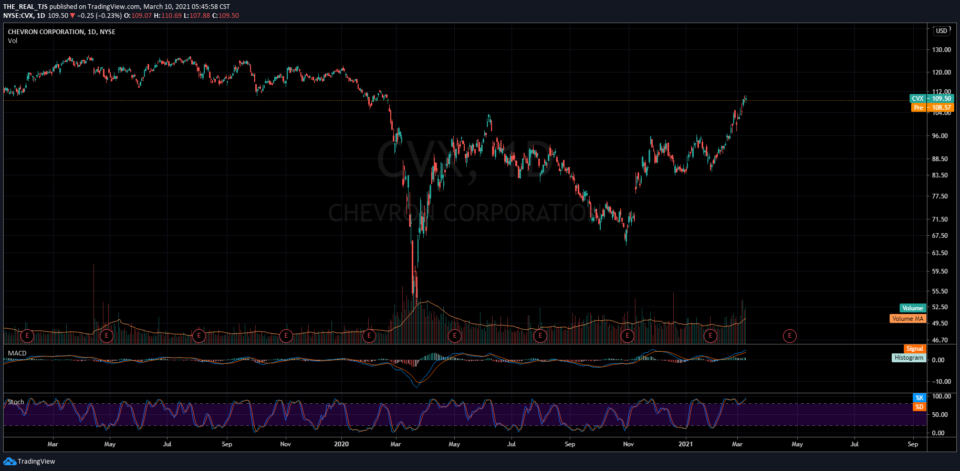This screenshot has height=471, width=960.
Task: Click the earnings marker after the 2021 label
Action: tap(710, 336)
